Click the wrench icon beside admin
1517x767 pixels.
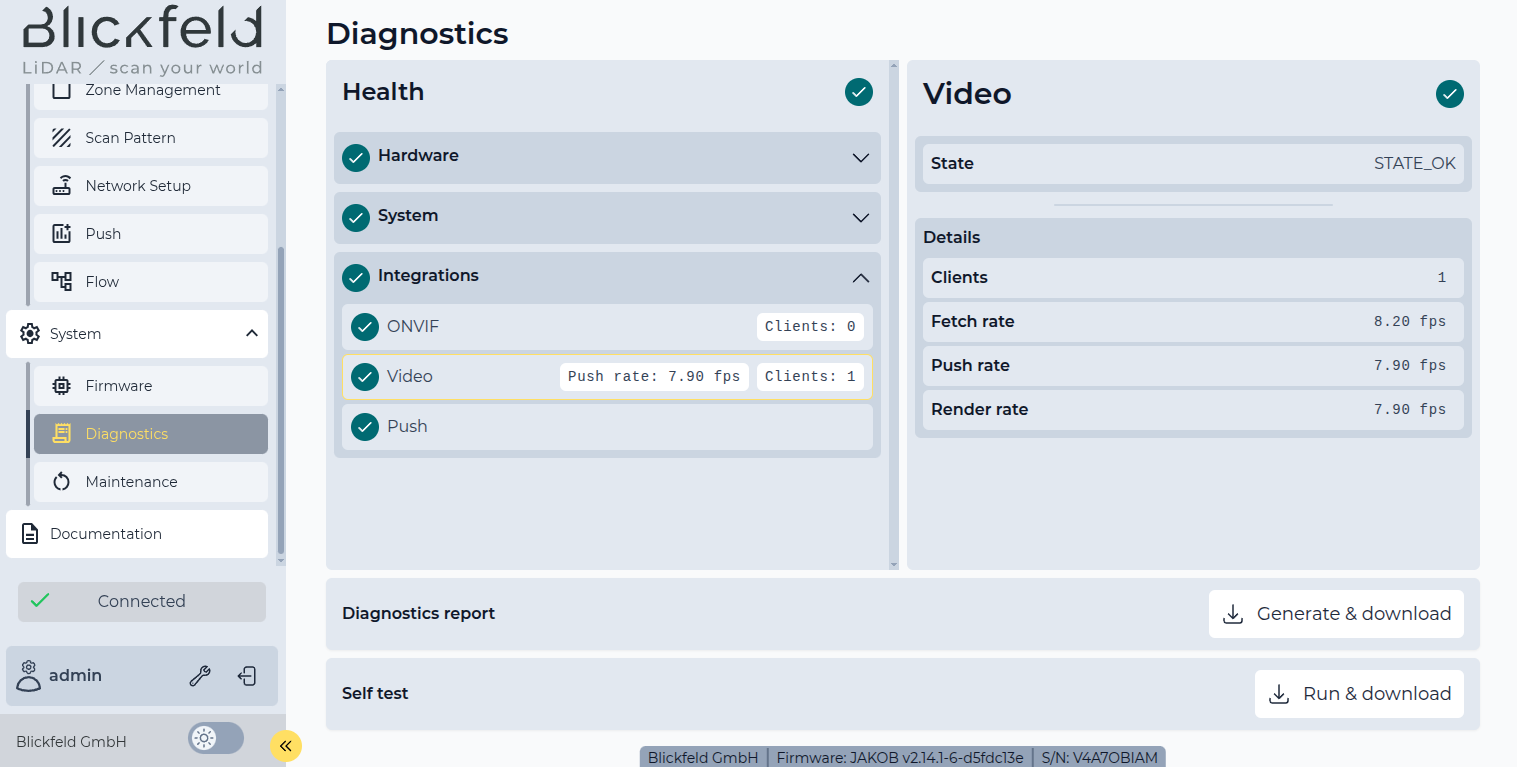coord(200,676)
